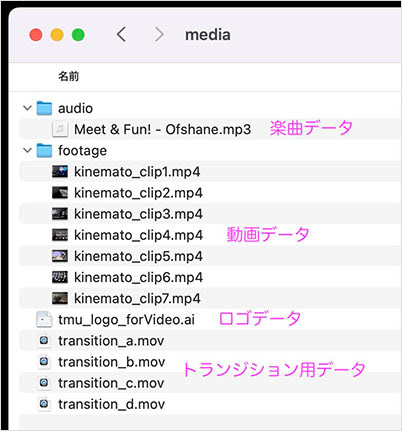Collapse the audio folder chevron

(x=27, y=108)
